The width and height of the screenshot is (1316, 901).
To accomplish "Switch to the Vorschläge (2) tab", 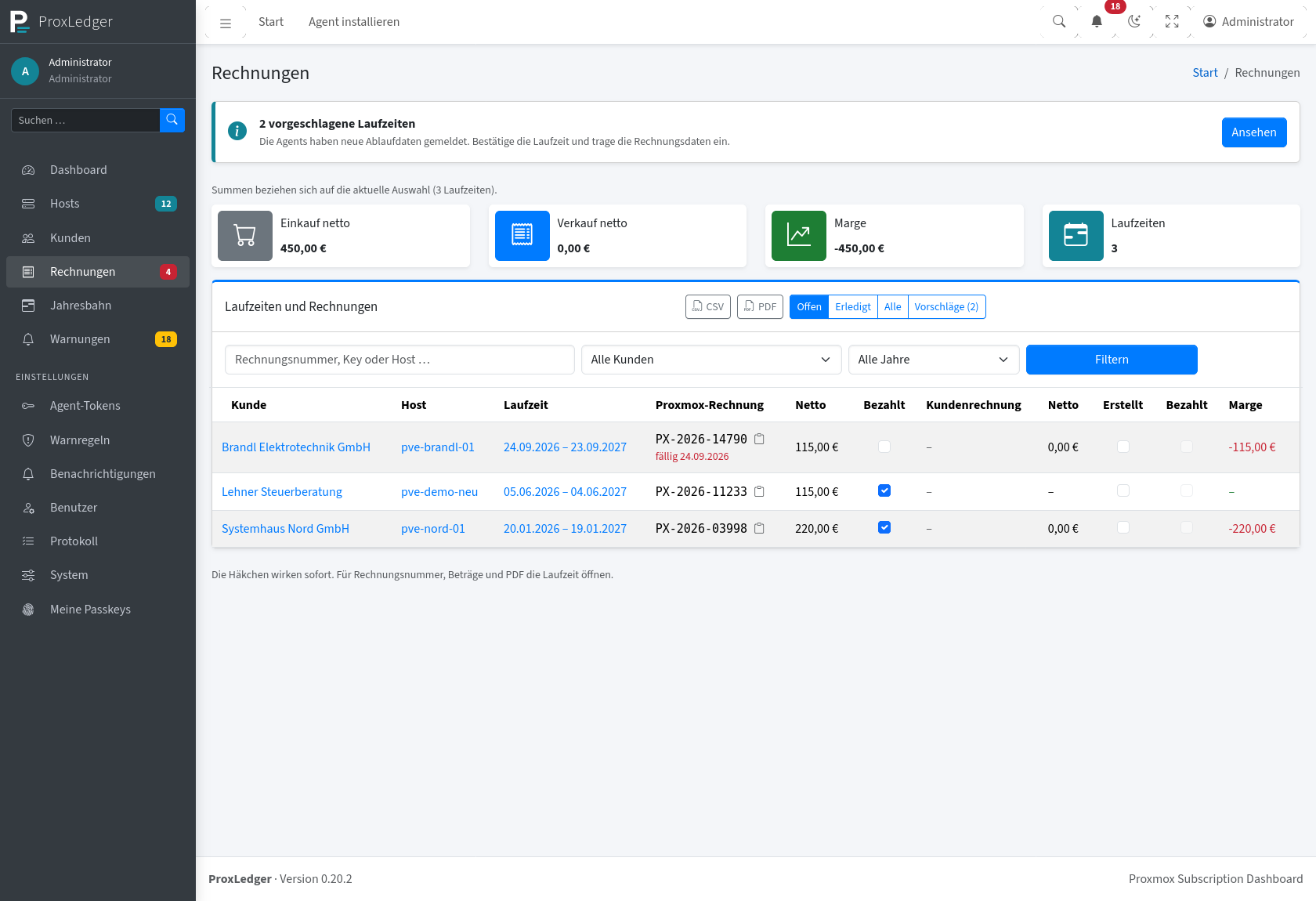I will (x=946, y=307).
